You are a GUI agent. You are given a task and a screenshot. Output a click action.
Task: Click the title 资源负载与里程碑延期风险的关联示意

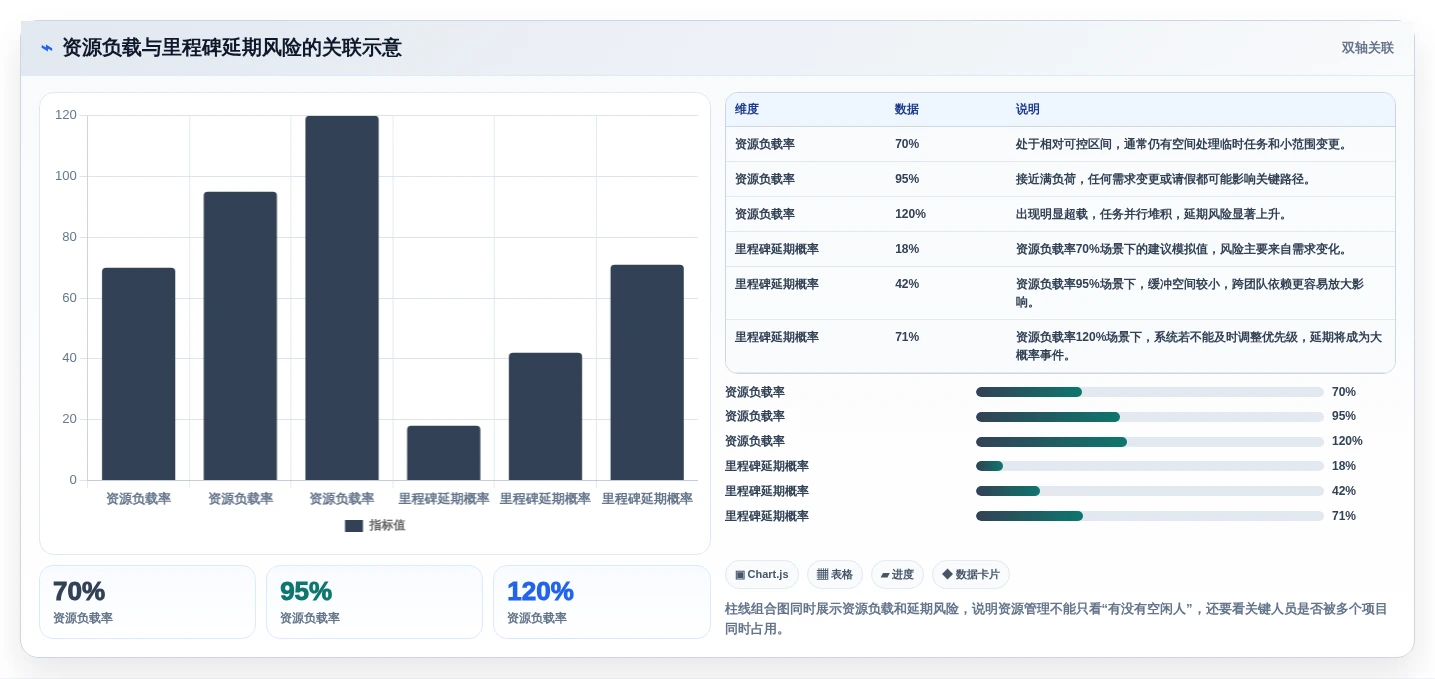(232, 48)
